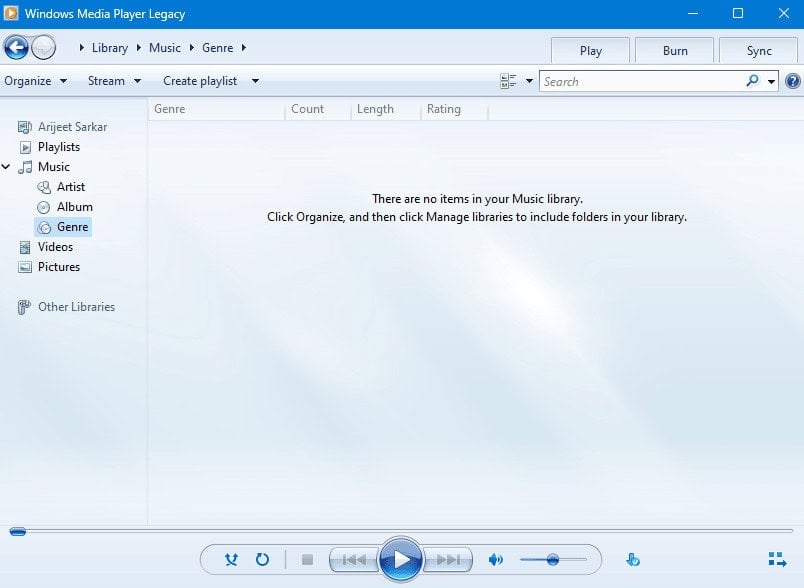The image size is (804, 588).
Task: Open the Create playlist dropdown arrow
Action: click(255, 81)
